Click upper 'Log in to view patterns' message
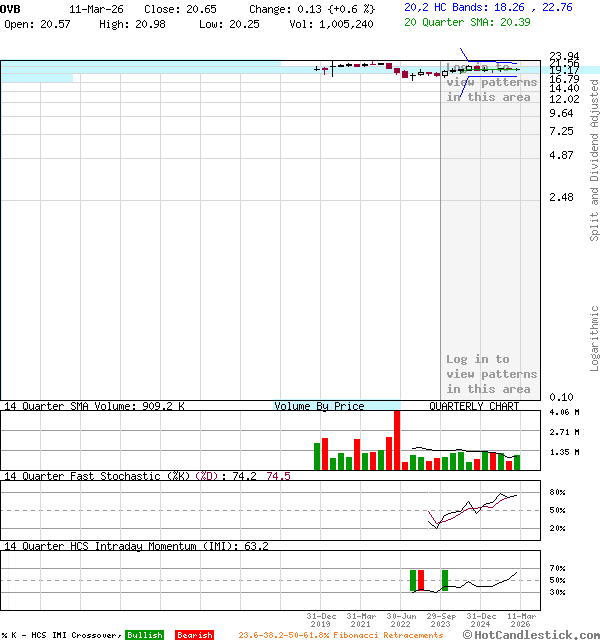 click(x=490, y=83)
